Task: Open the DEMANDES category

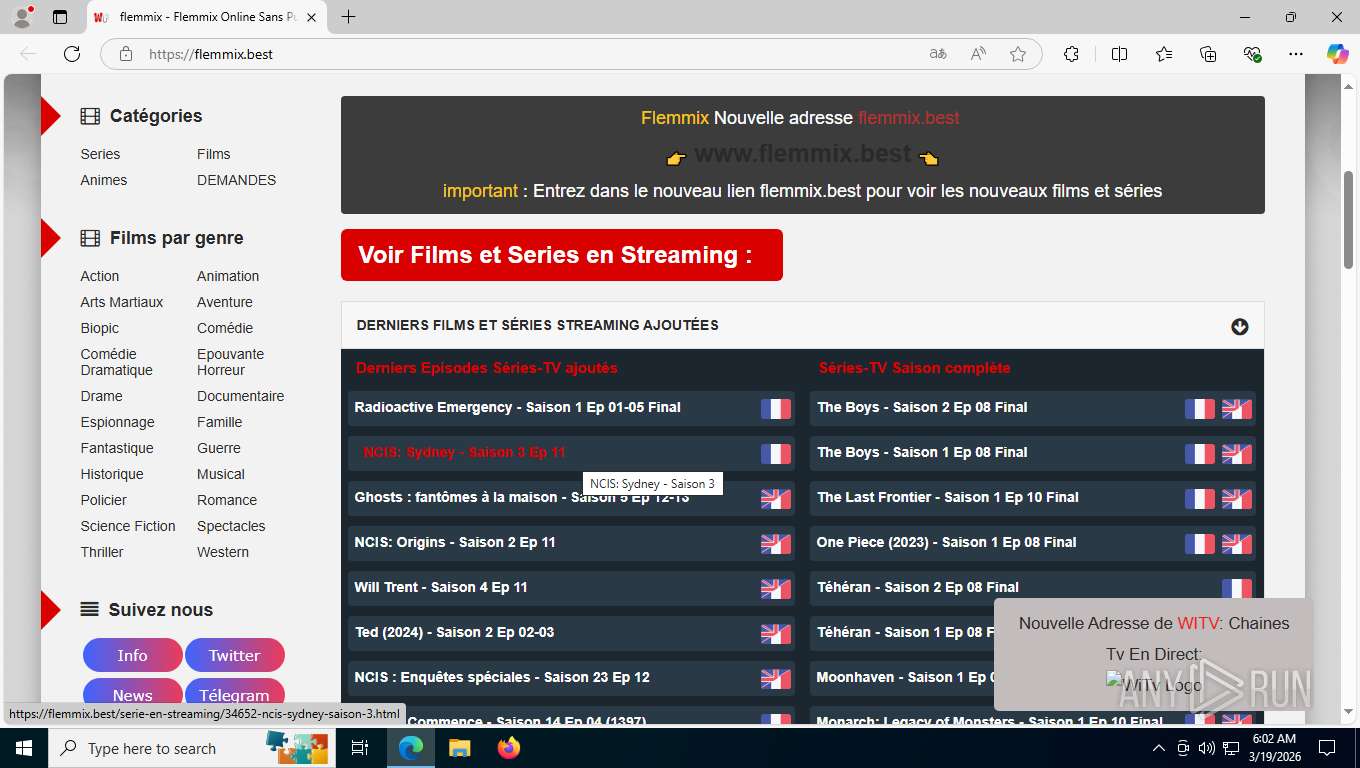Action: point(237,180)
